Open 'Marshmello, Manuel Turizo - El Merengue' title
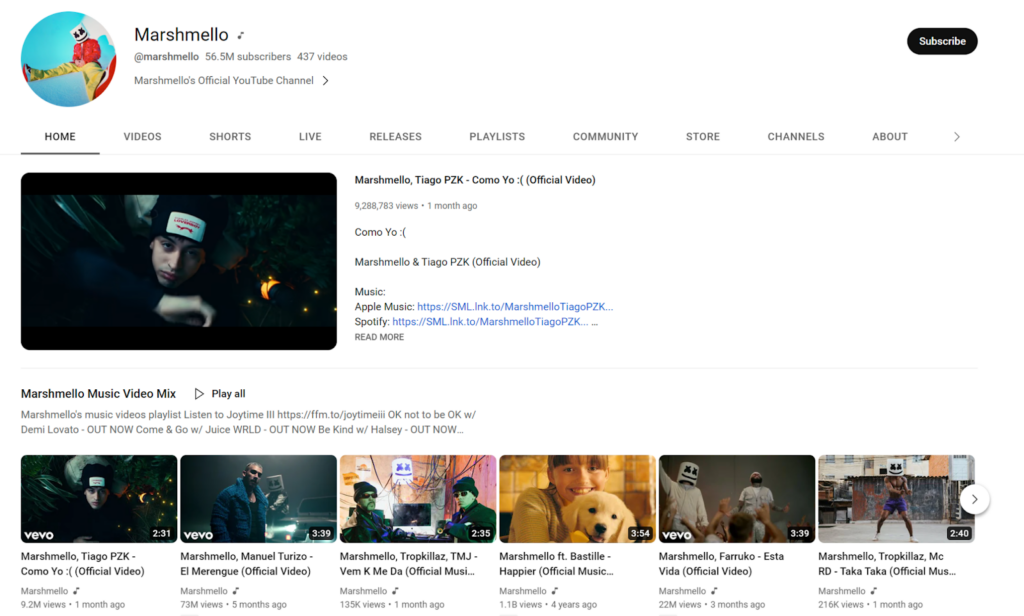 coord(247,564)
